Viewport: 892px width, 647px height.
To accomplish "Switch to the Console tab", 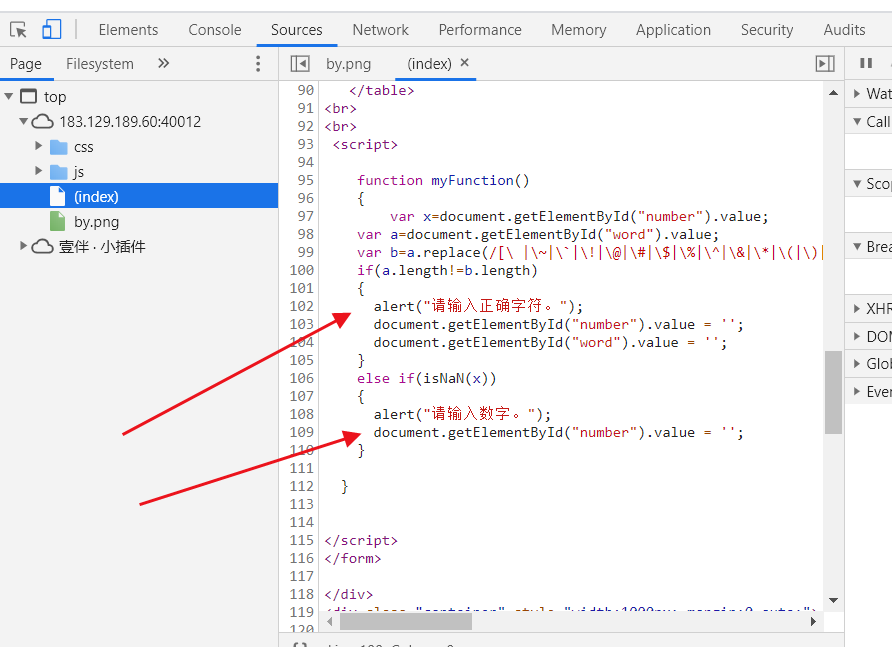I will click(214, 30).
